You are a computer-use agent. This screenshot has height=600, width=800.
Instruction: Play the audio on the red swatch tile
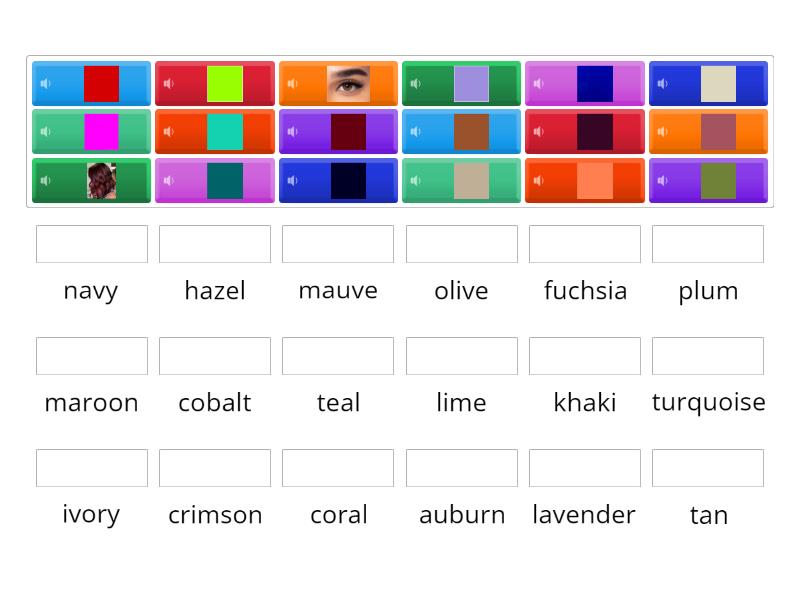click(x=45, y=84)
